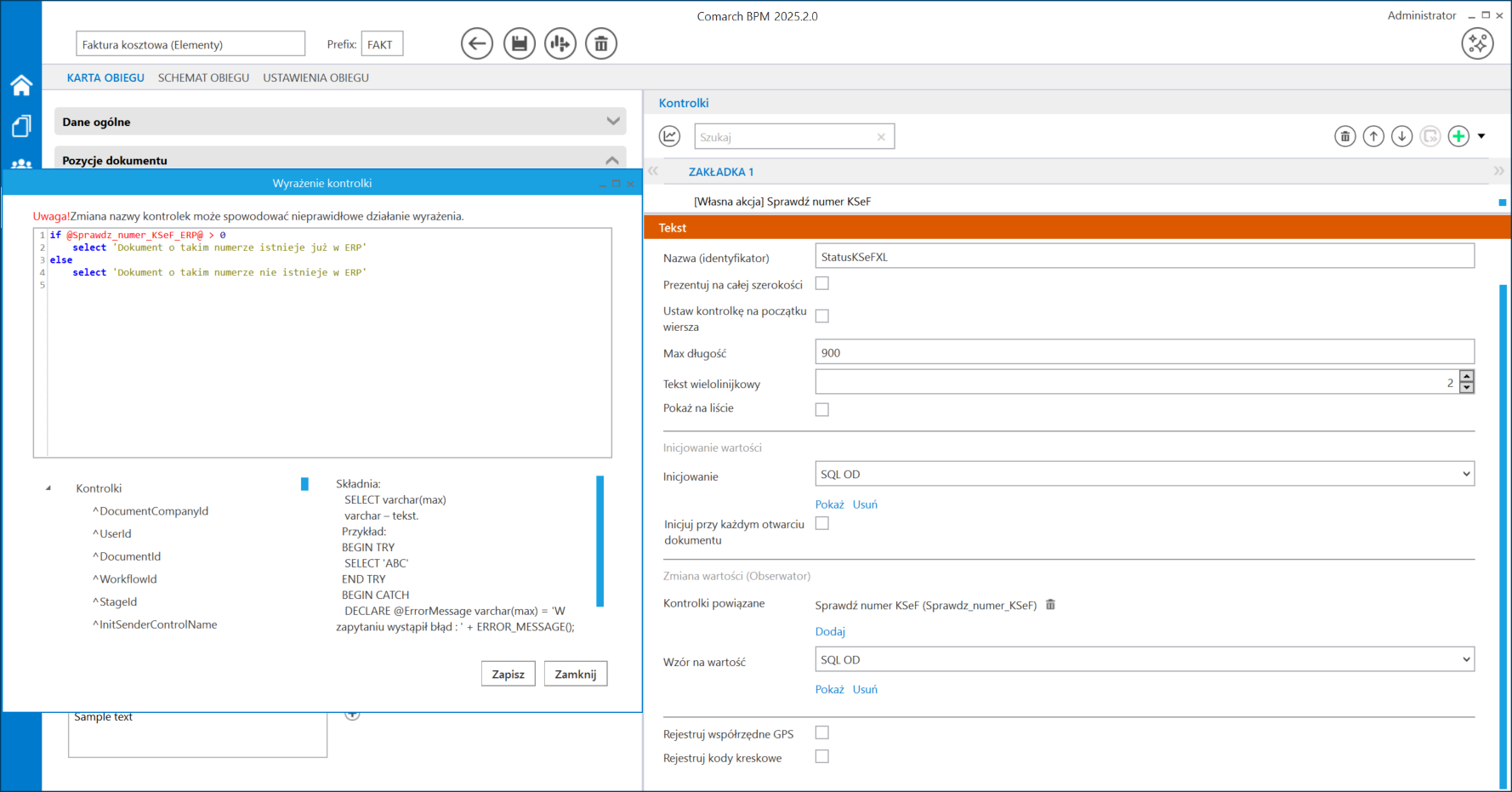Switch to KARTA OBIEGU tab
This screenshot has width=1512, height=792.
click(105, 77)
